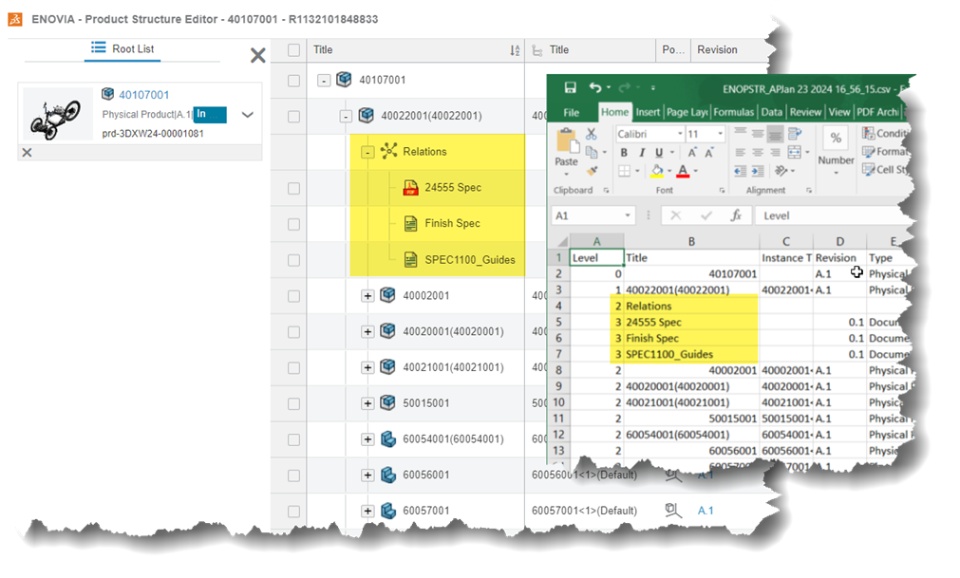Click the Merge & Center icon
960x578 pixels.
point(795,152)
